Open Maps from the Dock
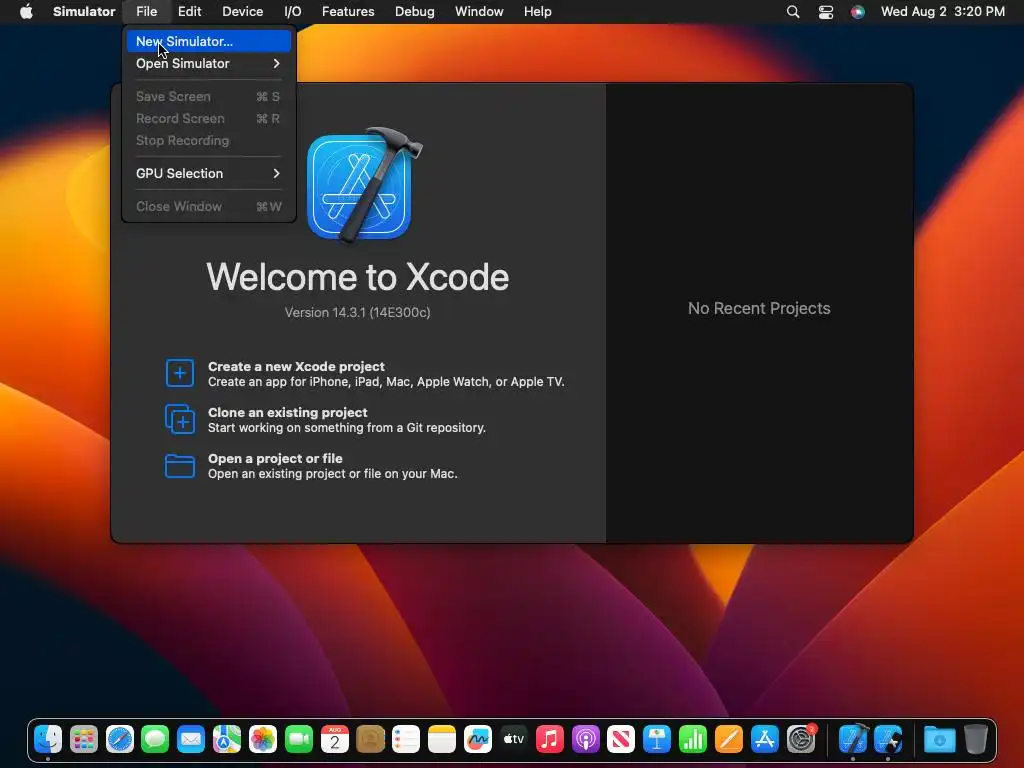Image resolution: width=1024 pixels, height=768 pixels. point(227,739)
